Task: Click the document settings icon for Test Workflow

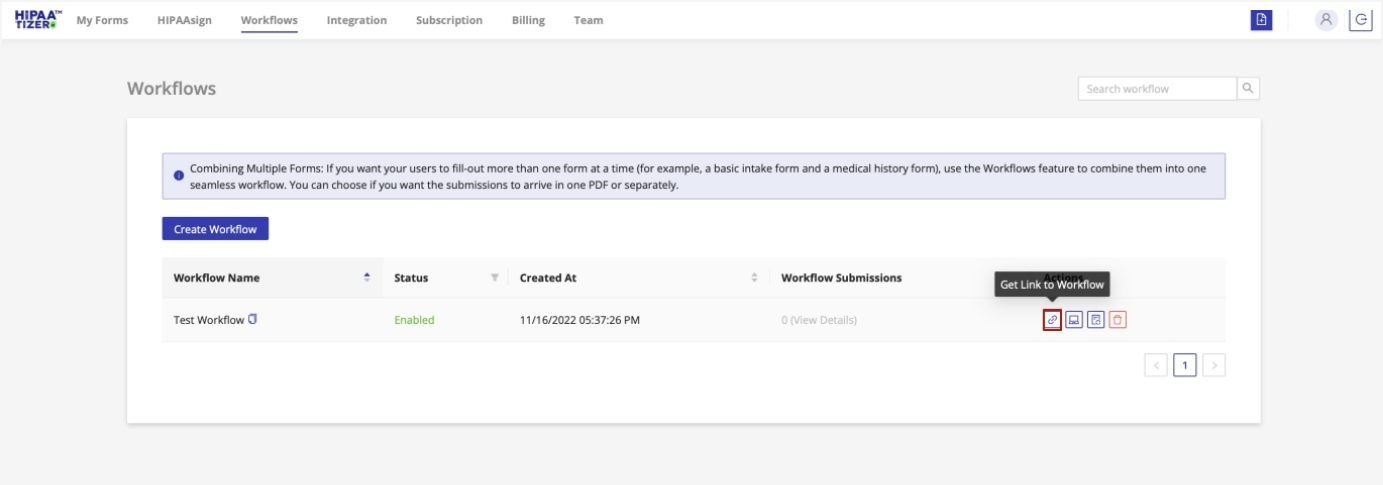Action: 1096,320
